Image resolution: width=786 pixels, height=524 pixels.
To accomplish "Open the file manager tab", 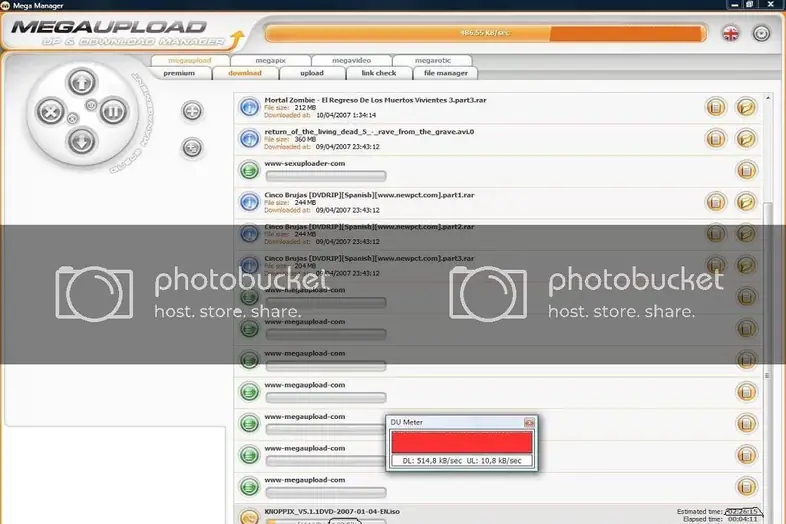I will 446,73.
